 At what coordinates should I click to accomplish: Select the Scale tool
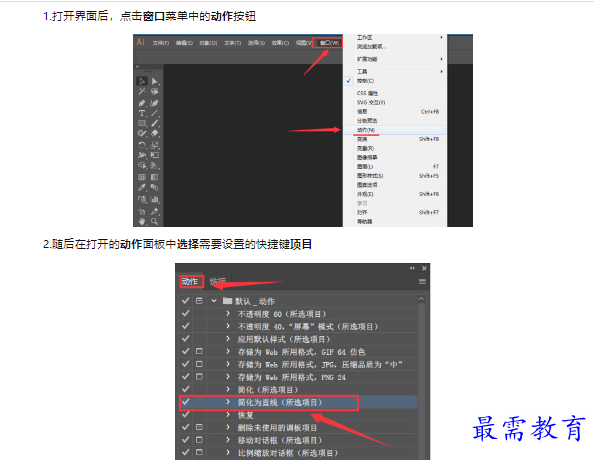pos(155,145)
